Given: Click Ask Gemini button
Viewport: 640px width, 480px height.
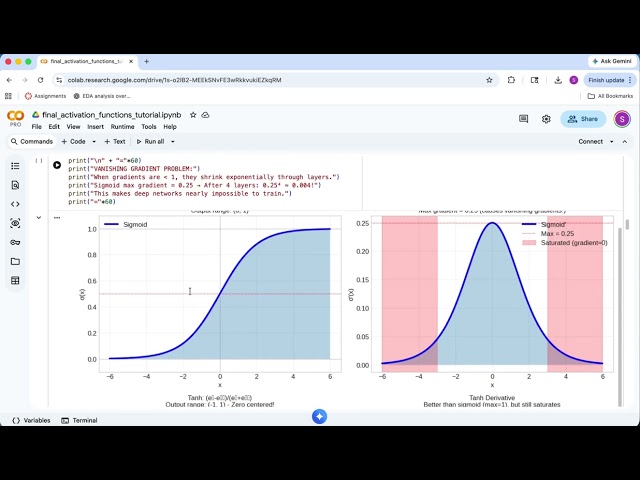Looking at the screenshot, I should 612,61.
